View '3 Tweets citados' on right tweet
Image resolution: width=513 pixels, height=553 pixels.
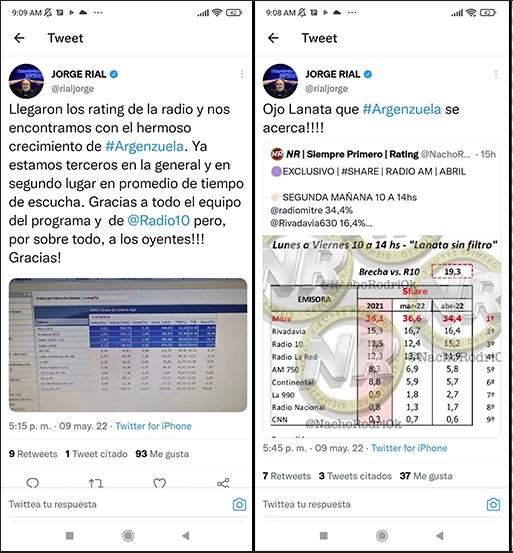coord(355,476)
